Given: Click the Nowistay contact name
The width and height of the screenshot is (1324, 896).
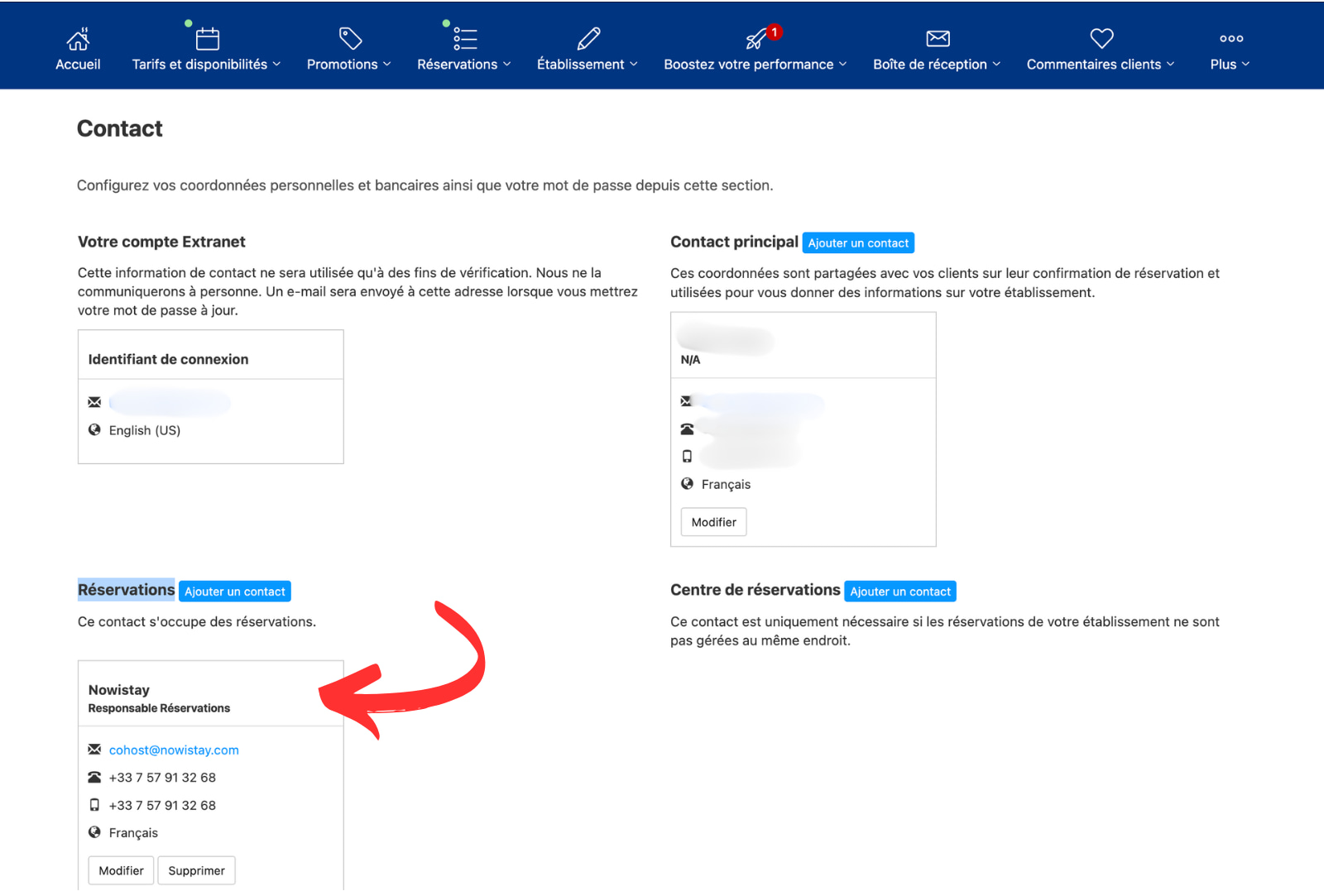Looking at the screenshot, I should click(119, 690).
